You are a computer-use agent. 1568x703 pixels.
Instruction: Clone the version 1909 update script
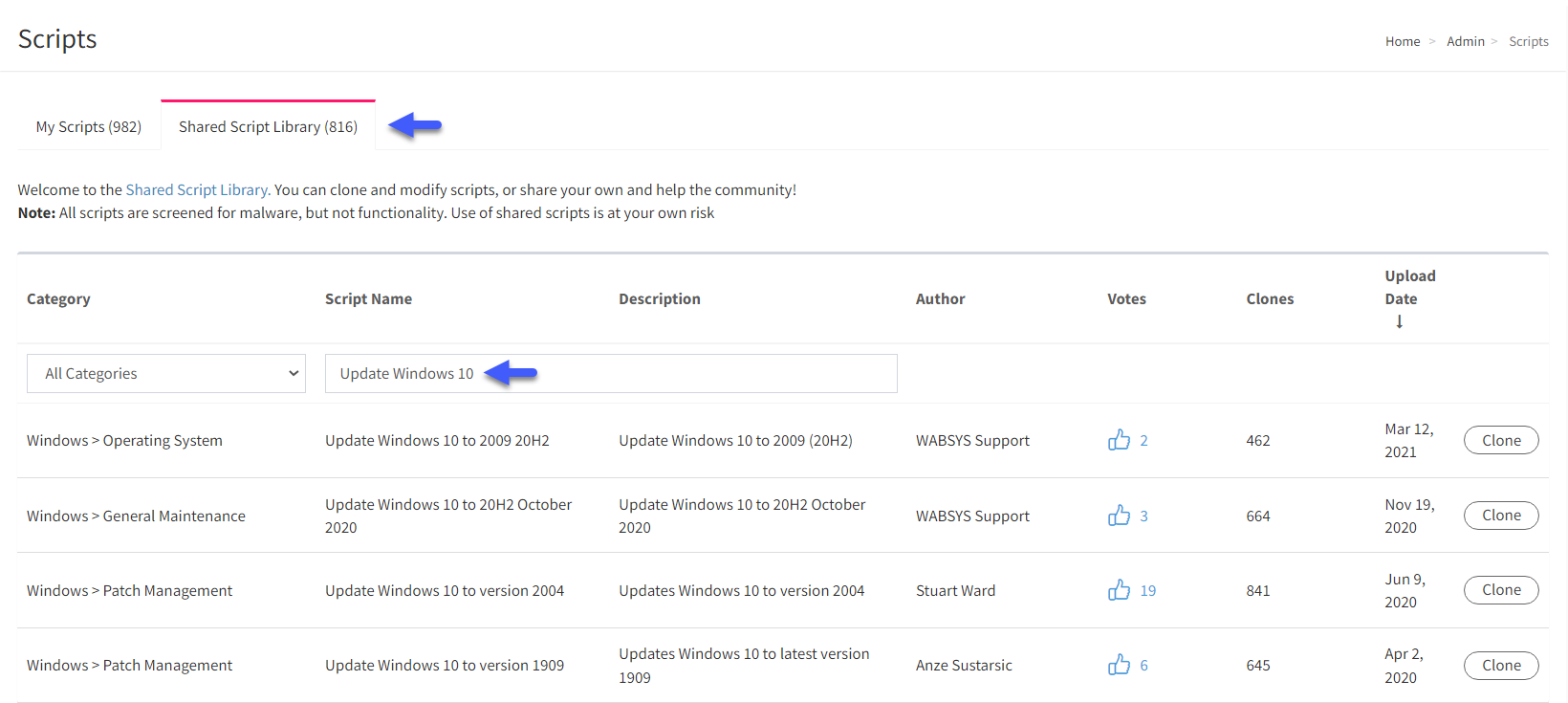[x=1501, y=665]
